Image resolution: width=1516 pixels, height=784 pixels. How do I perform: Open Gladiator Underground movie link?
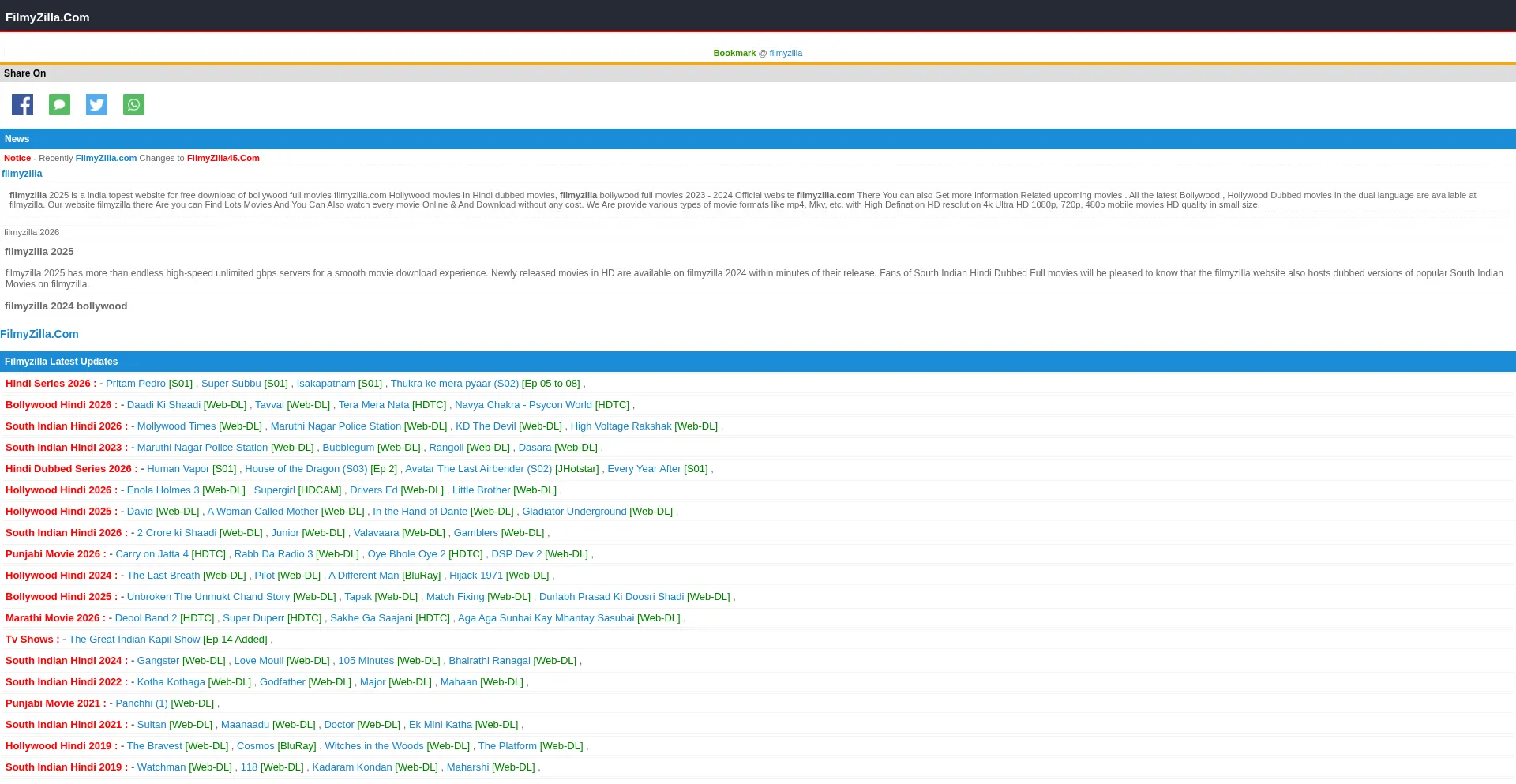(575, 512)
